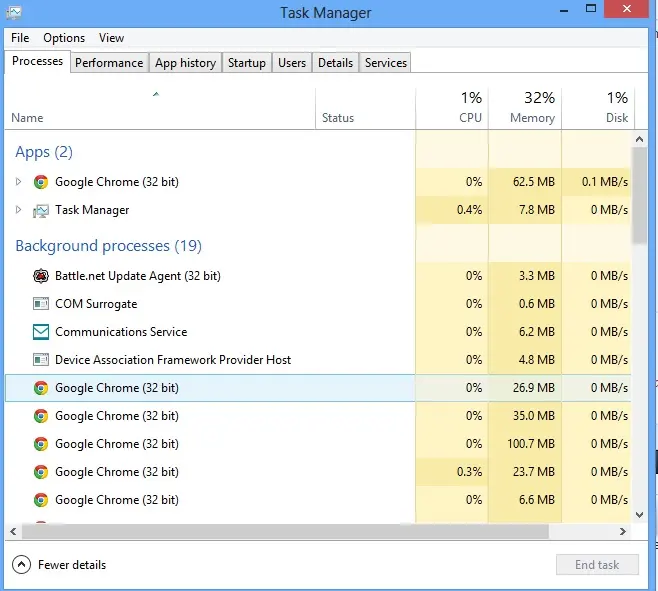
Task: Click the 0.4% CPU value for Task Manager
Action: [x=469, y=209]
